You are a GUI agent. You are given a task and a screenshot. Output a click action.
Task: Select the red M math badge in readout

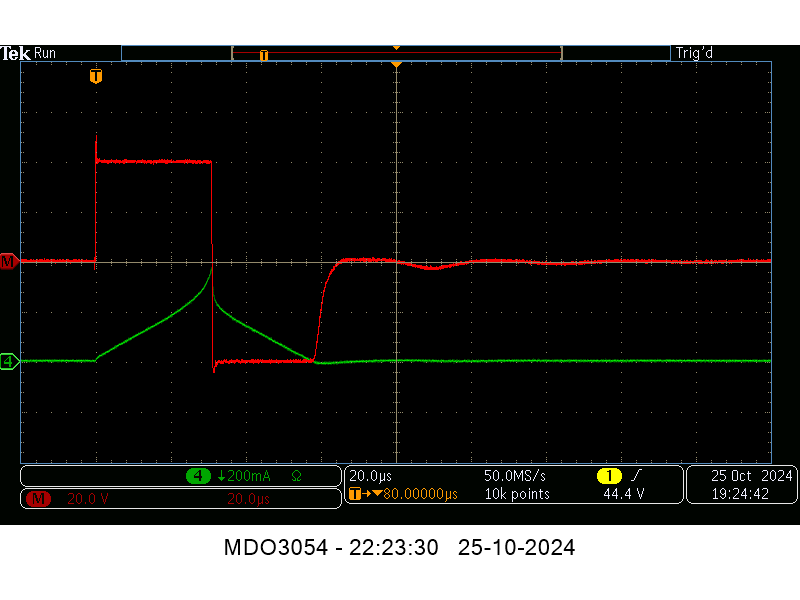coord(40,498)
